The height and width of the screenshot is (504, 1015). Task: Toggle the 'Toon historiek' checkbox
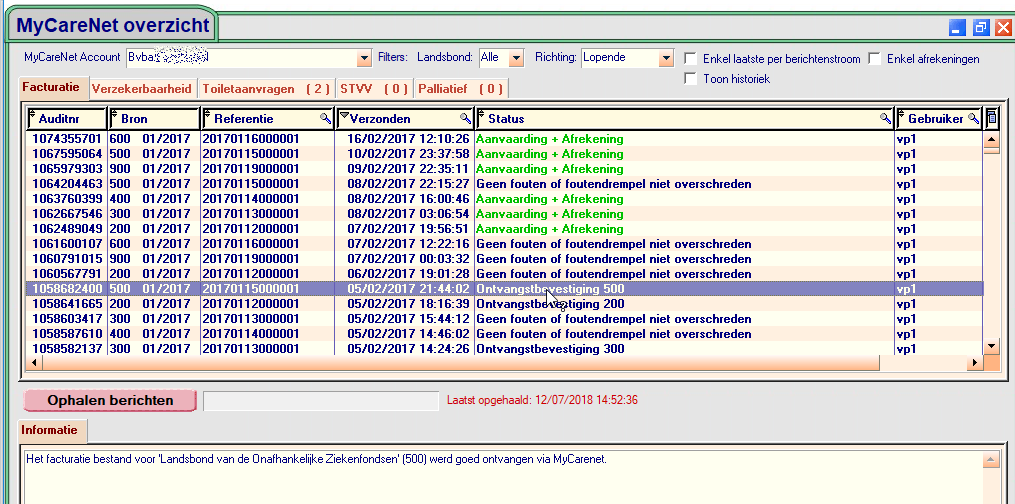691,79
